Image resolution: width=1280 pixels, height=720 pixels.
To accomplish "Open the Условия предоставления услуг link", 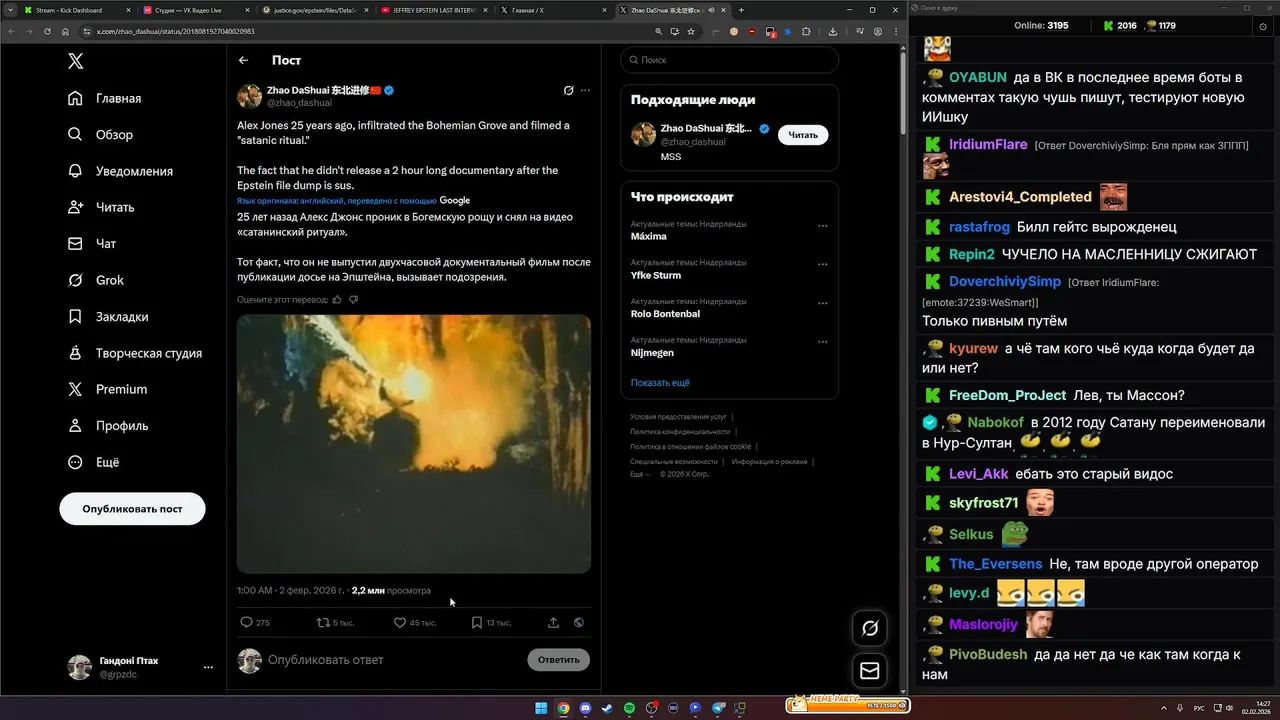I will [x=678, y=416].
